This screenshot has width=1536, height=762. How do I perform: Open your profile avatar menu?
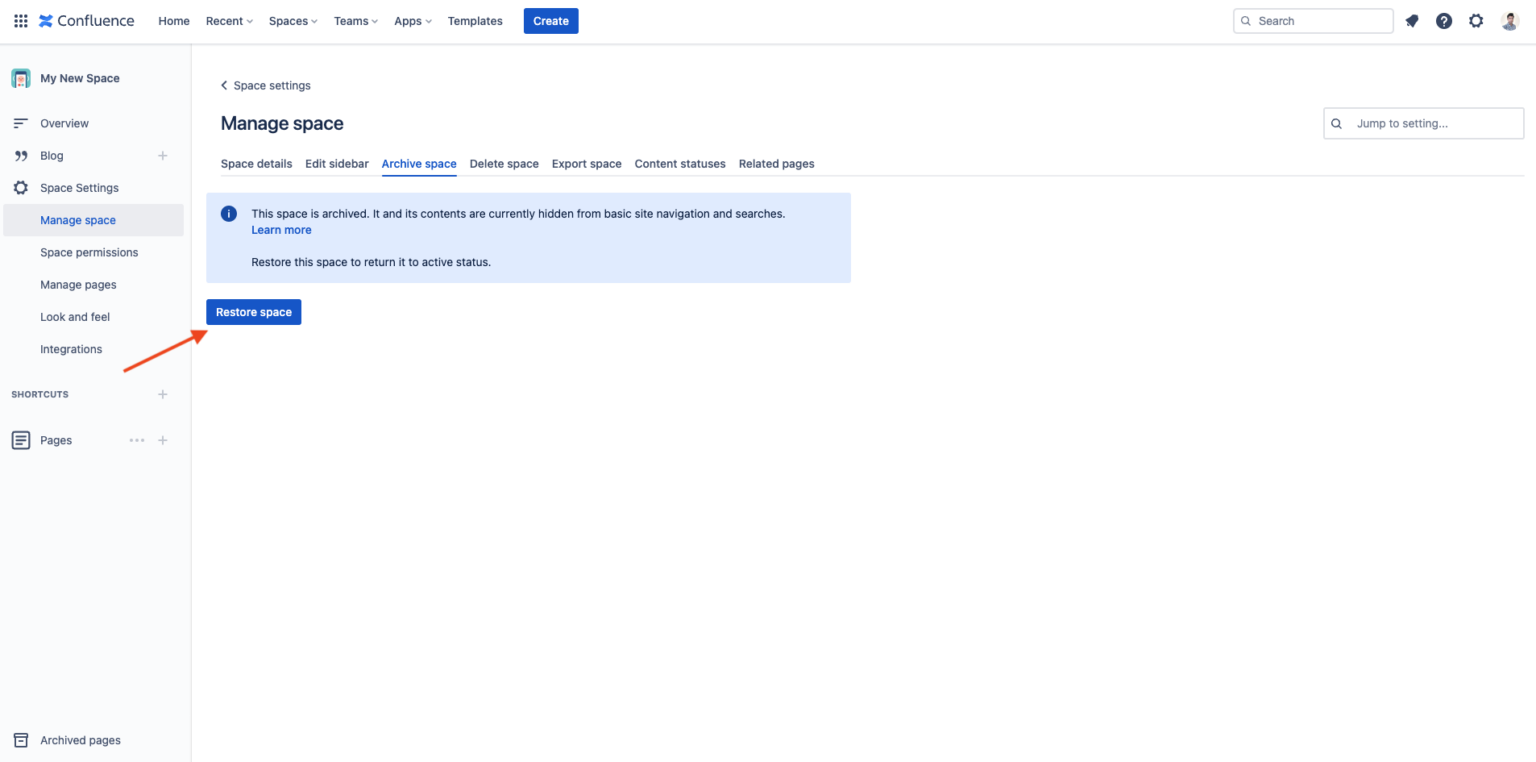click(1508, 20)
